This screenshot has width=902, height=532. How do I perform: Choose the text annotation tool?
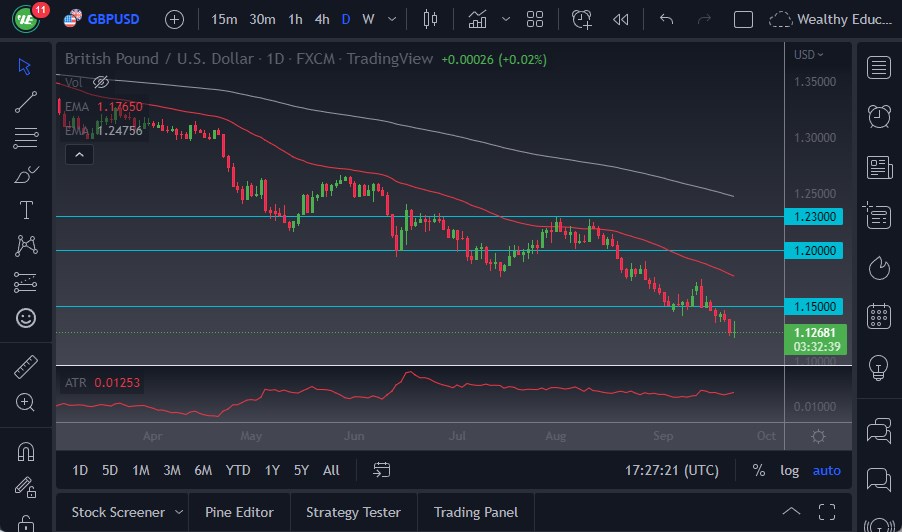(26, 210)
